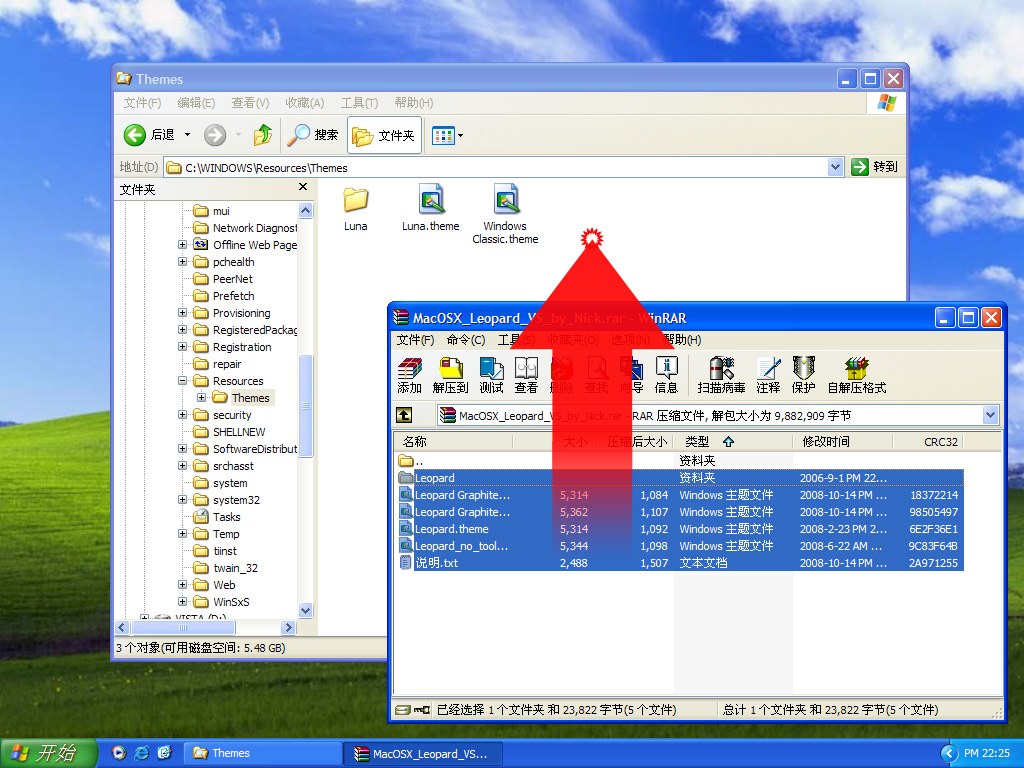
Task: Click 测试 test icon in WinRAR toolbar
Action: coord(491,376)
